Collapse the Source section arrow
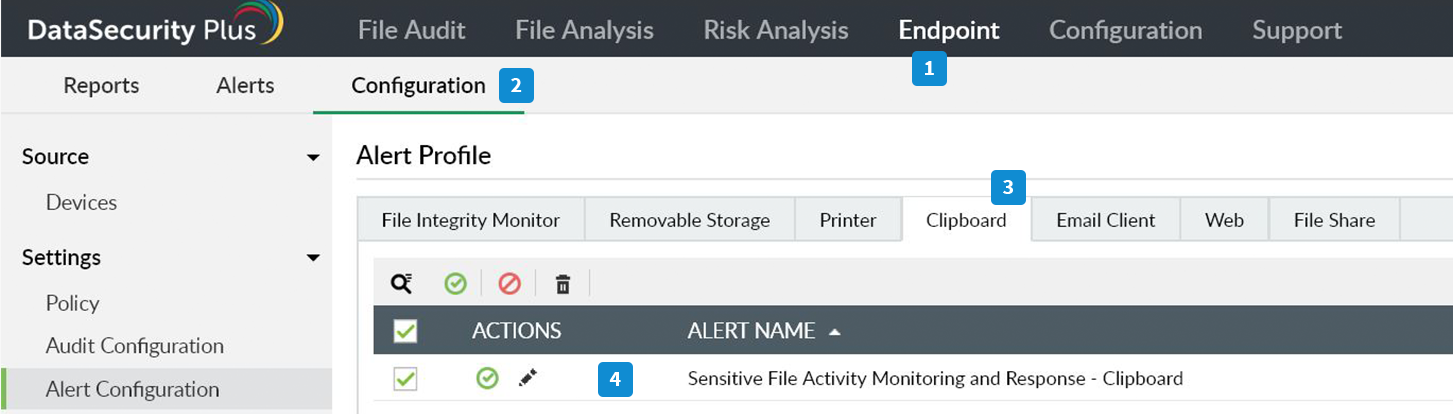 coord(313,158)
